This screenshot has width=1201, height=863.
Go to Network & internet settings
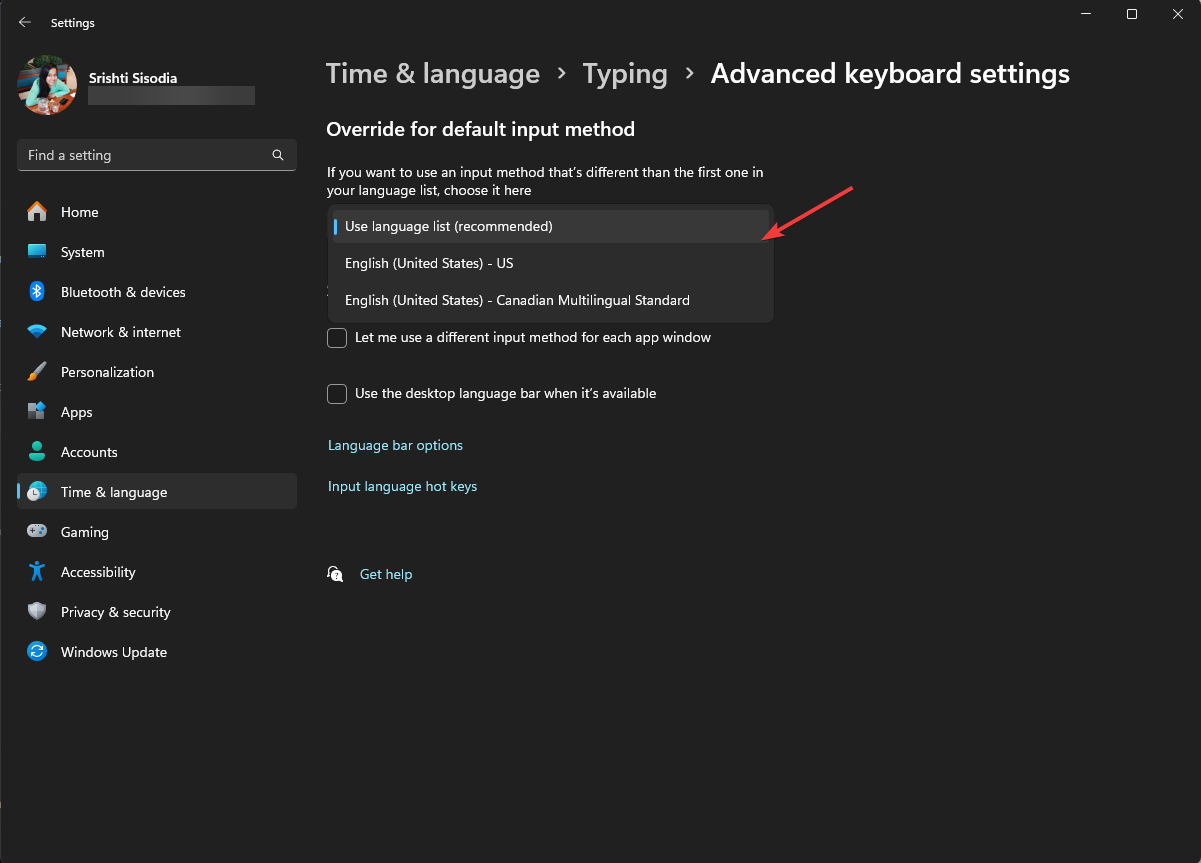(120, 332)
